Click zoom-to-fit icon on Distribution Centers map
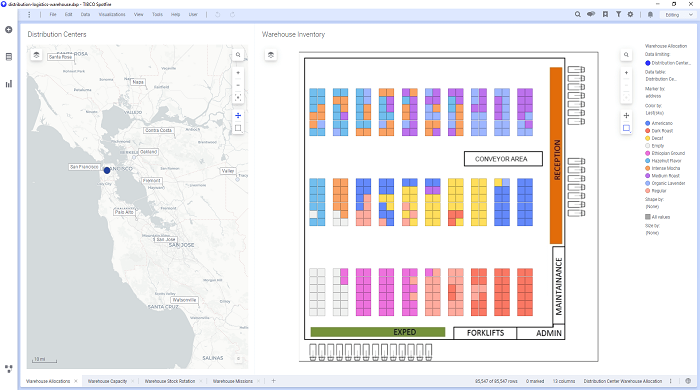Image resolution: width=700 pixels, height=390 pixels. point(238,97)
